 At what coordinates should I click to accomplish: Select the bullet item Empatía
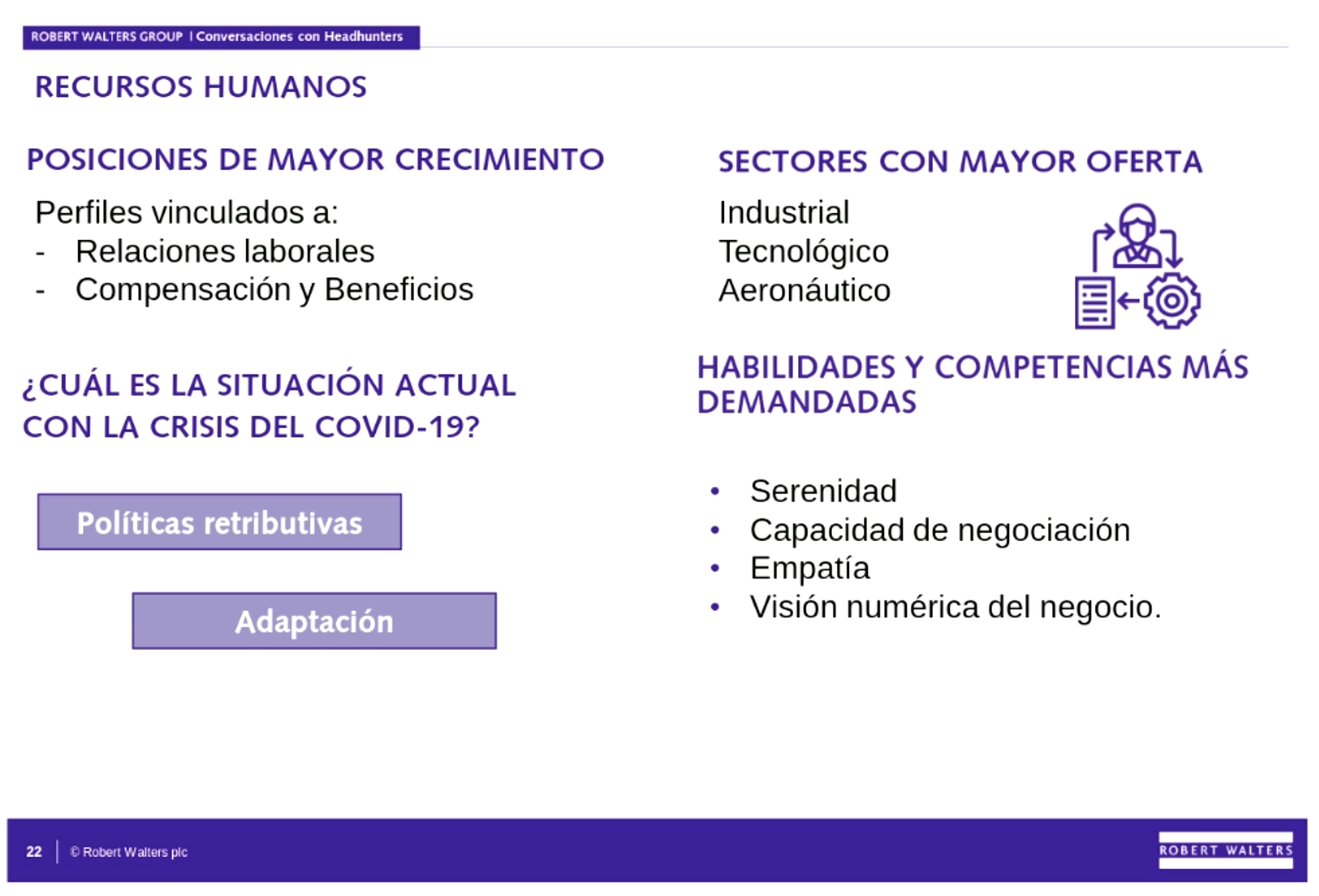pyautogui.click(x=809, y=568)
